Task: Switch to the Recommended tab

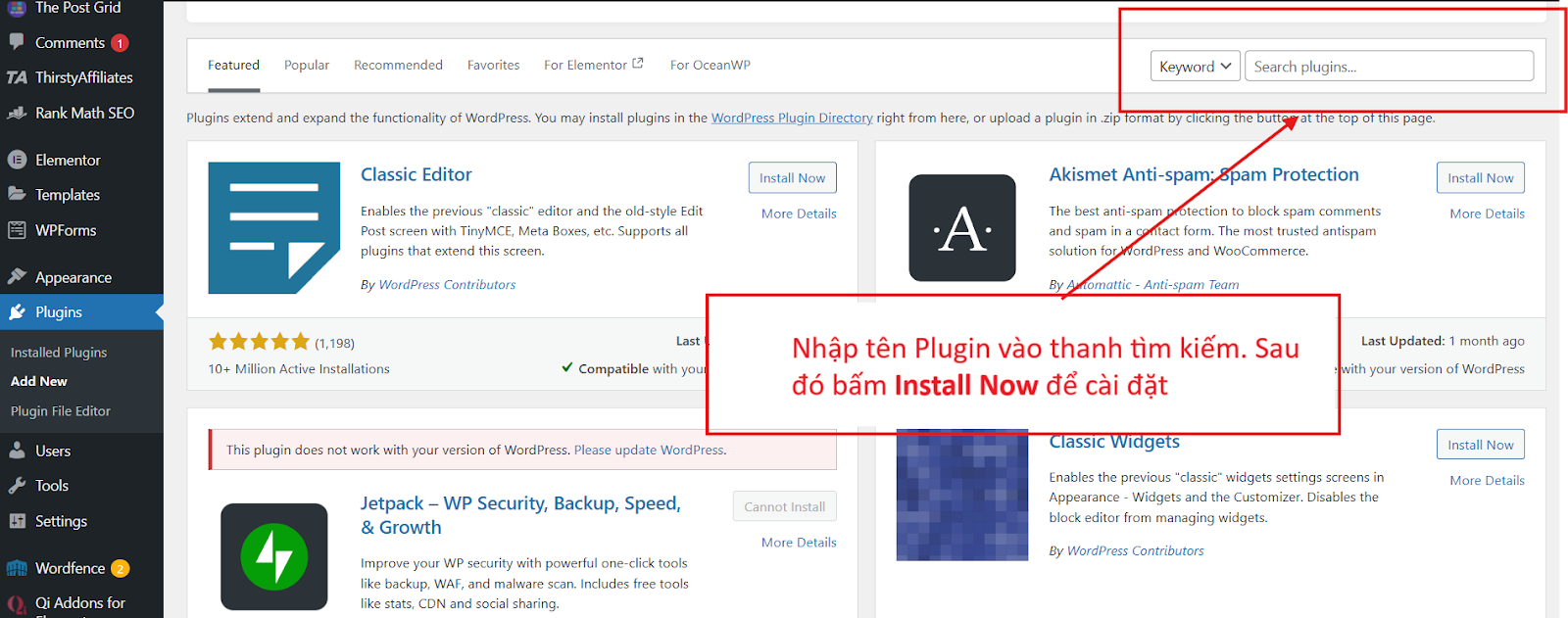Action: point(398,66)
